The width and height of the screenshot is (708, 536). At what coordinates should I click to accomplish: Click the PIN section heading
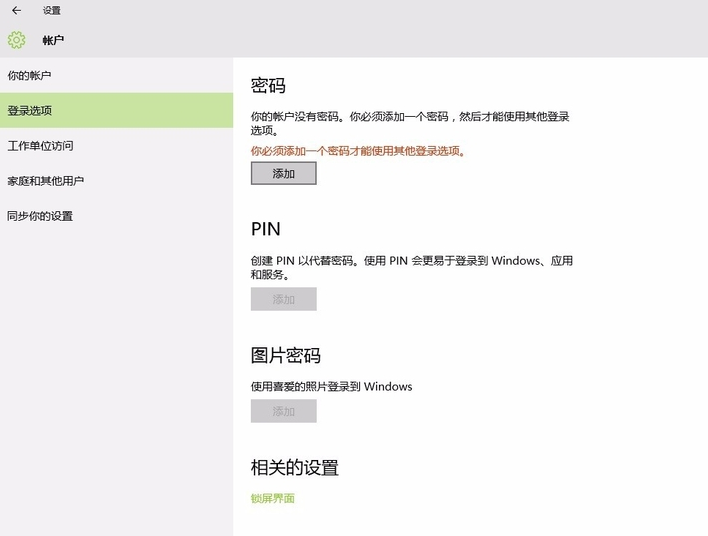265,229
